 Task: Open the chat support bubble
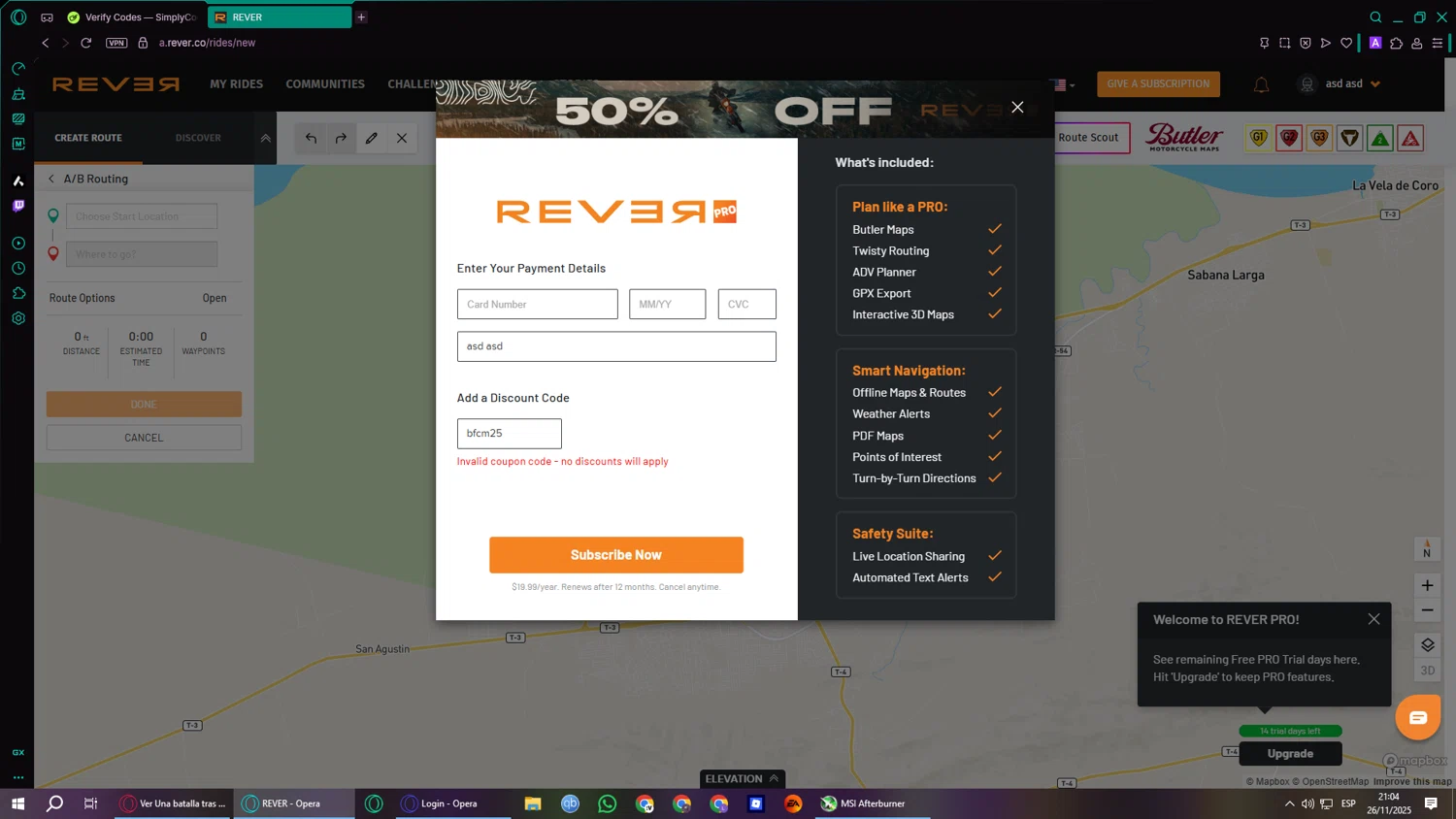point(1418,718)
